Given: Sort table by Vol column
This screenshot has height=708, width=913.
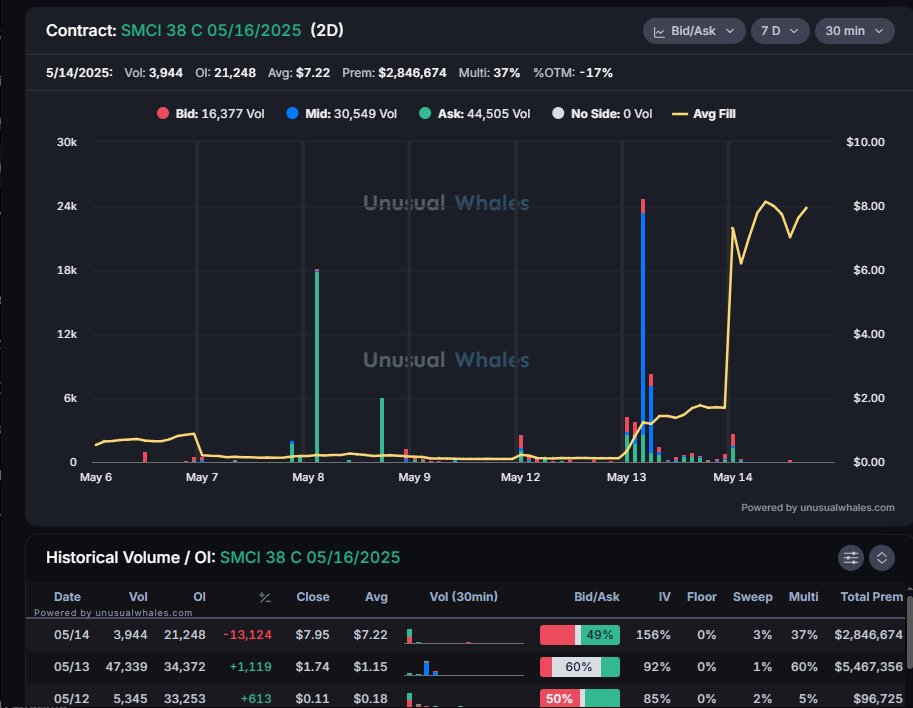Looking at the screenshot, I should click(x=138, y=597).
